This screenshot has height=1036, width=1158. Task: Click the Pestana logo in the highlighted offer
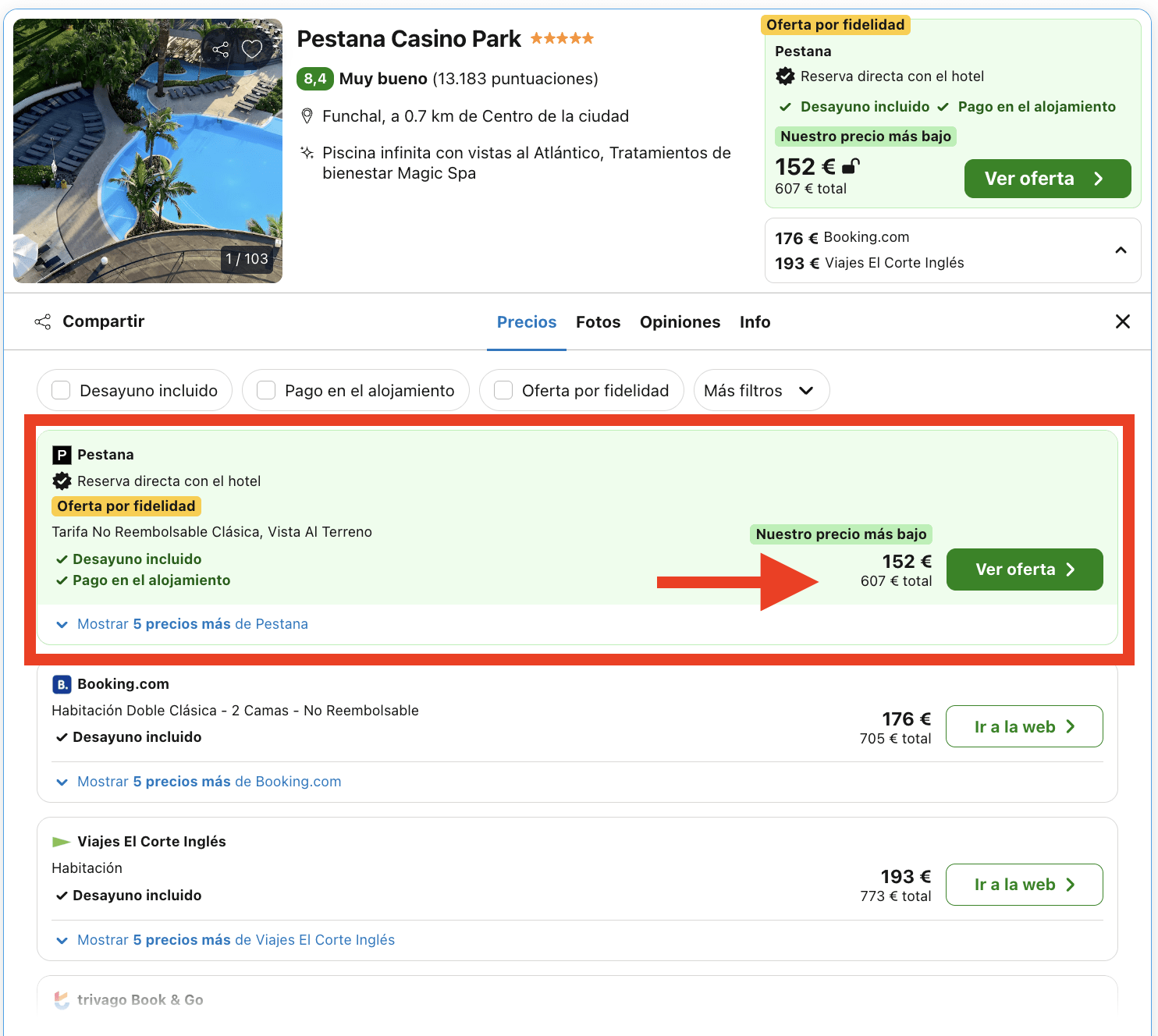coord(62,454)
